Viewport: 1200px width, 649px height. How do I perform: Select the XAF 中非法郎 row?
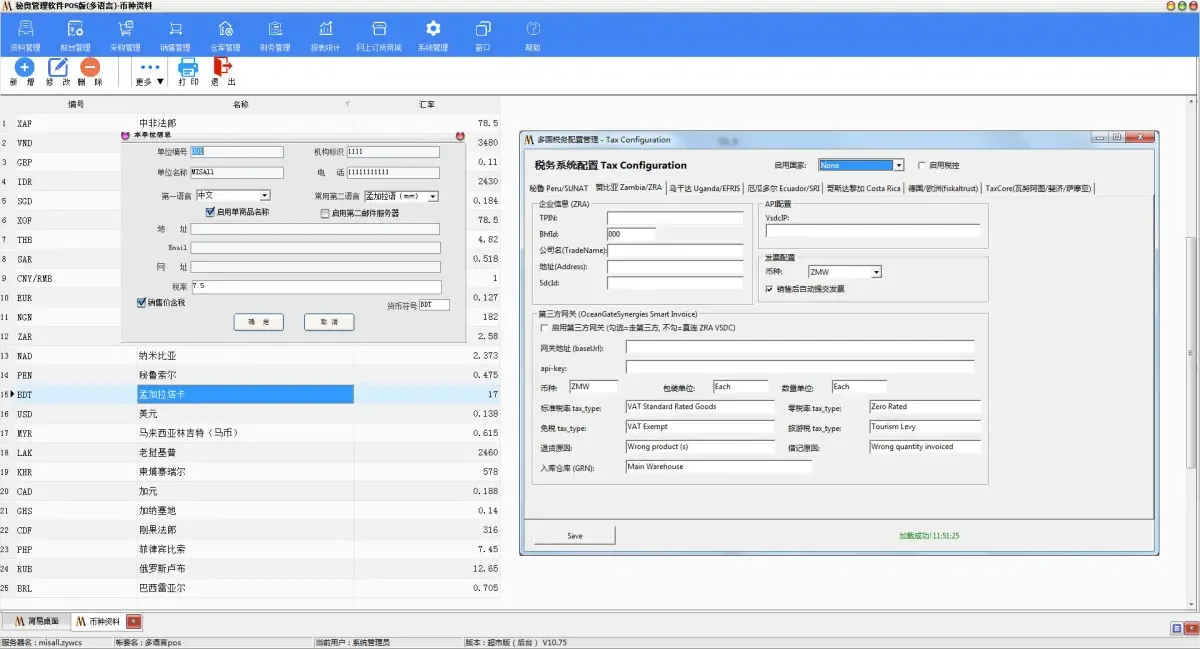pos(250,124)
